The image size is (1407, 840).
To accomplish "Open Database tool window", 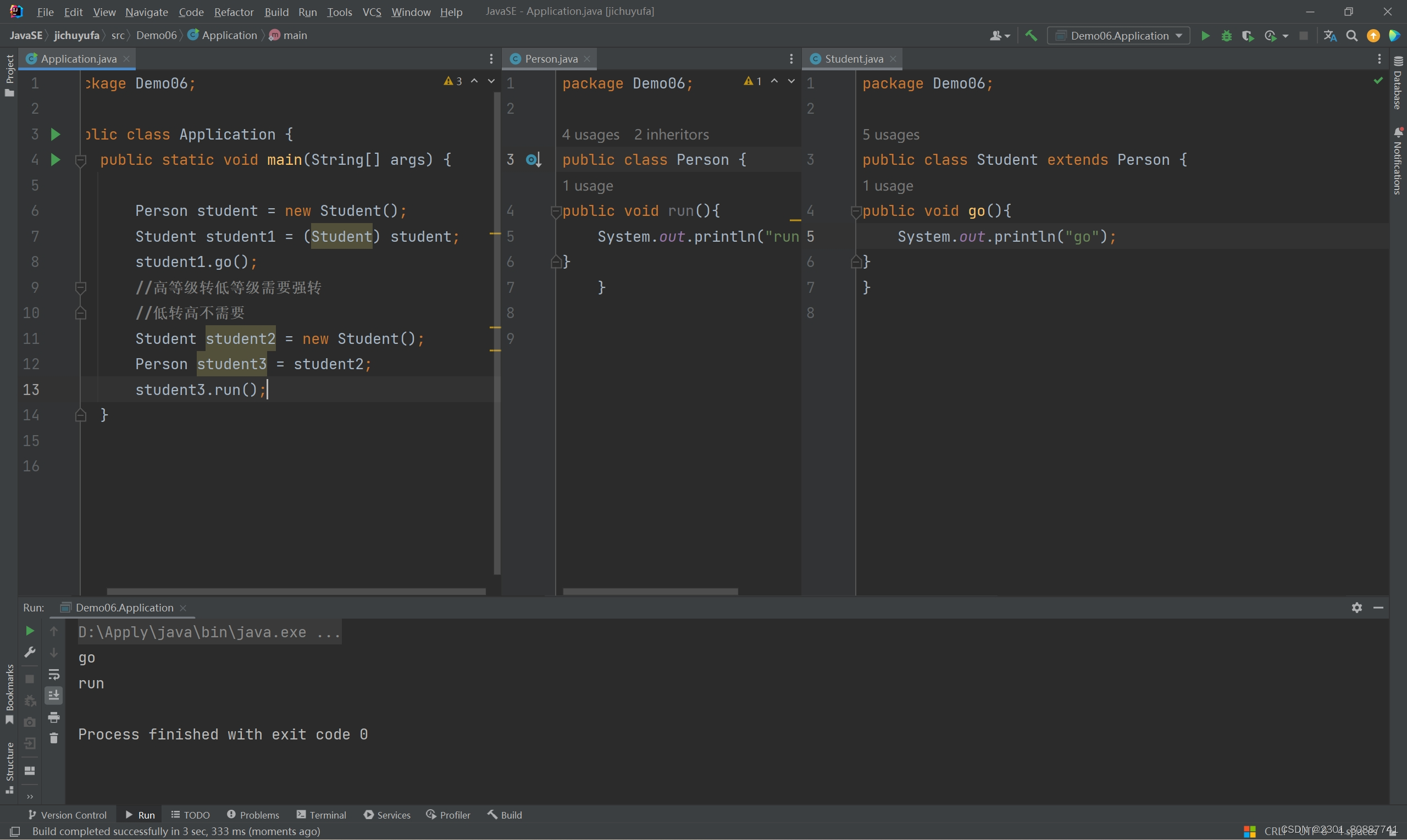I will tap(1398, 83).
